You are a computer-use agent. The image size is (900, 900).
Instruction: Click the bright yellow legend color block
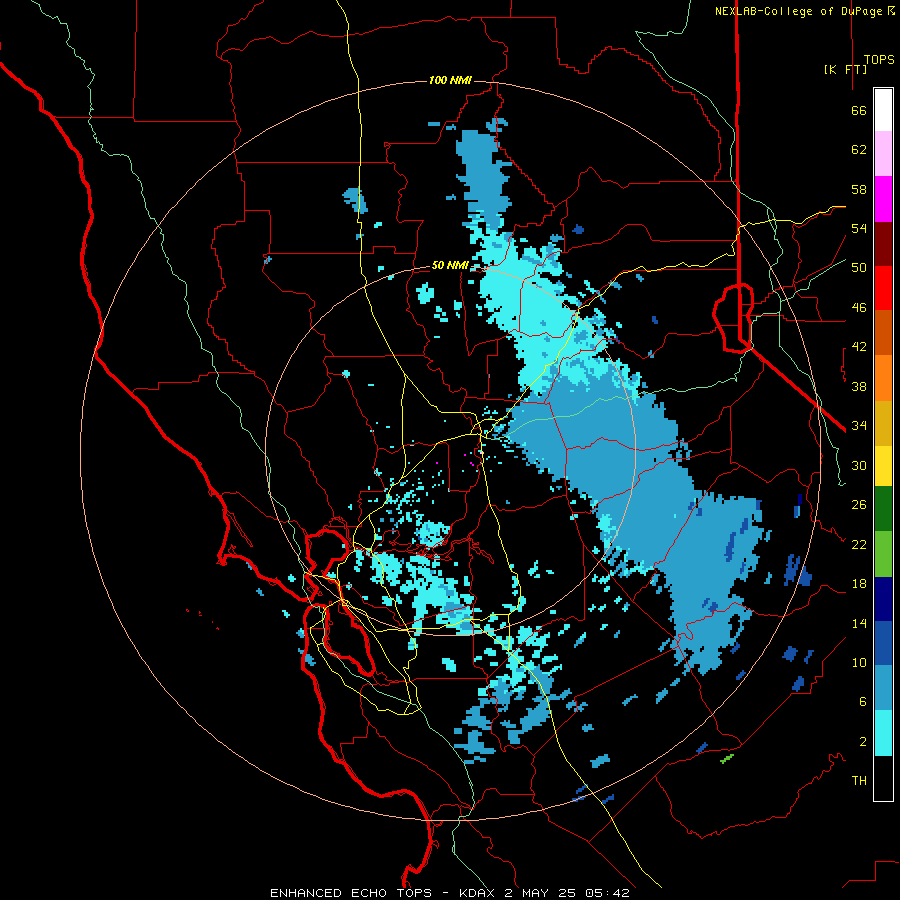tap(883, 466)
